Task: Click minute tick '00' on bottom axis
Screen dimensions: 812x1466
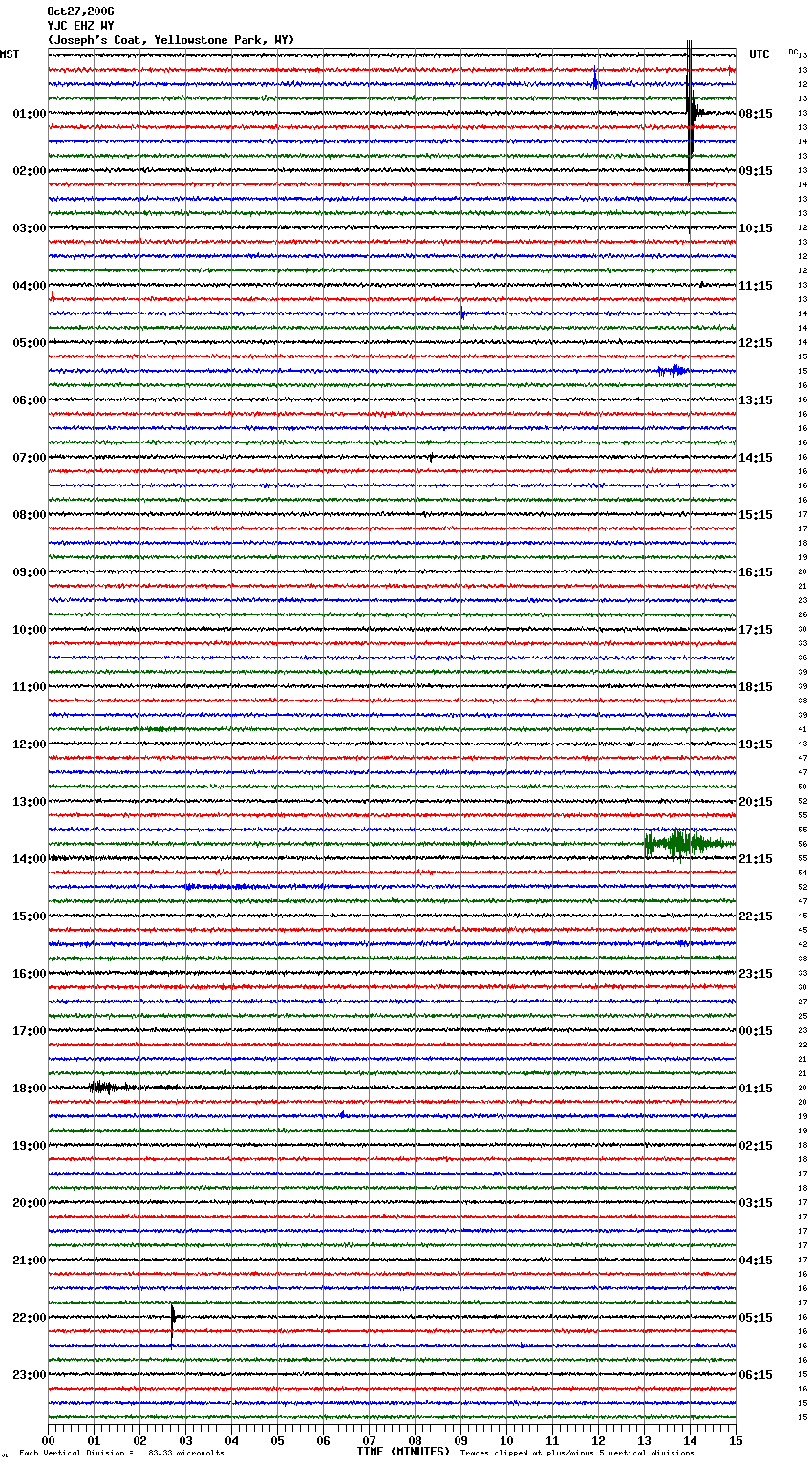Action: click(x=49, y=1440)
